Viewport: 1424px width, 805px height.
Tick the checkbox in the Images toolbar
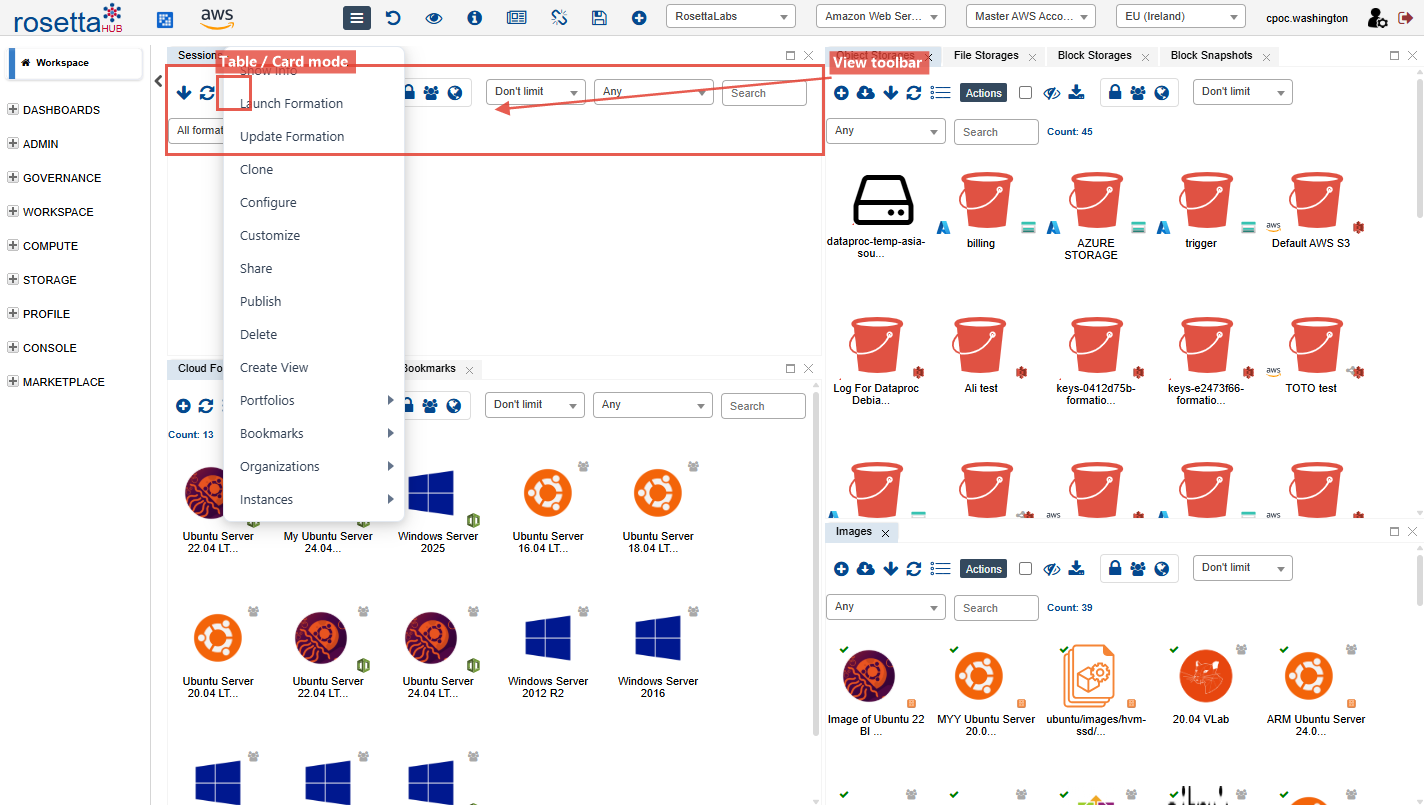coord(1025,569)
